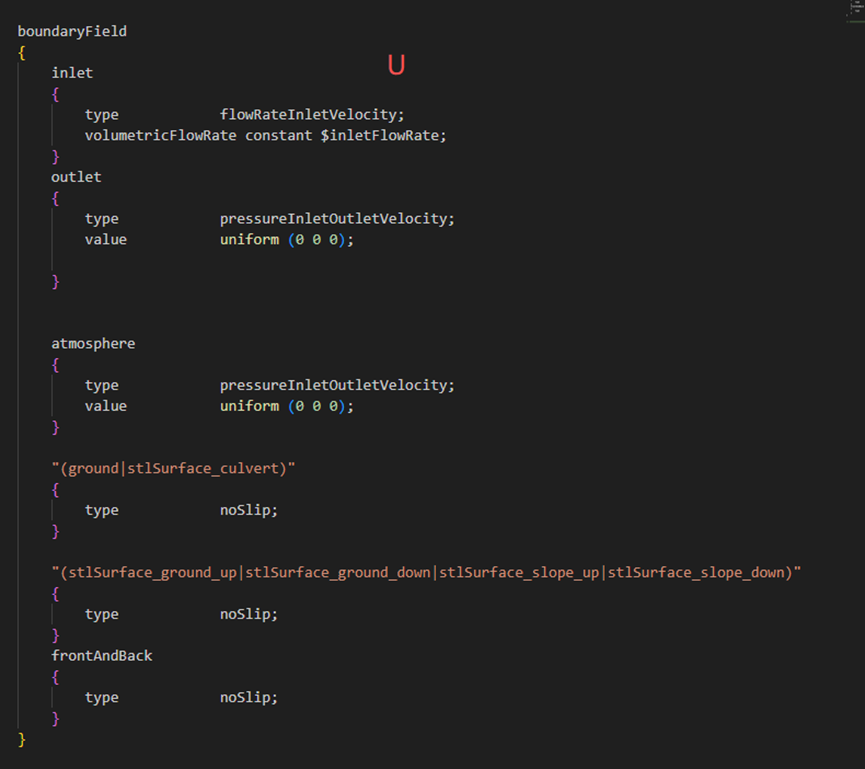Click pressureInletOutletVelocity under atmosphere
Image resolution: width=865 pixels, height=769 pixels.
[337, 385]
